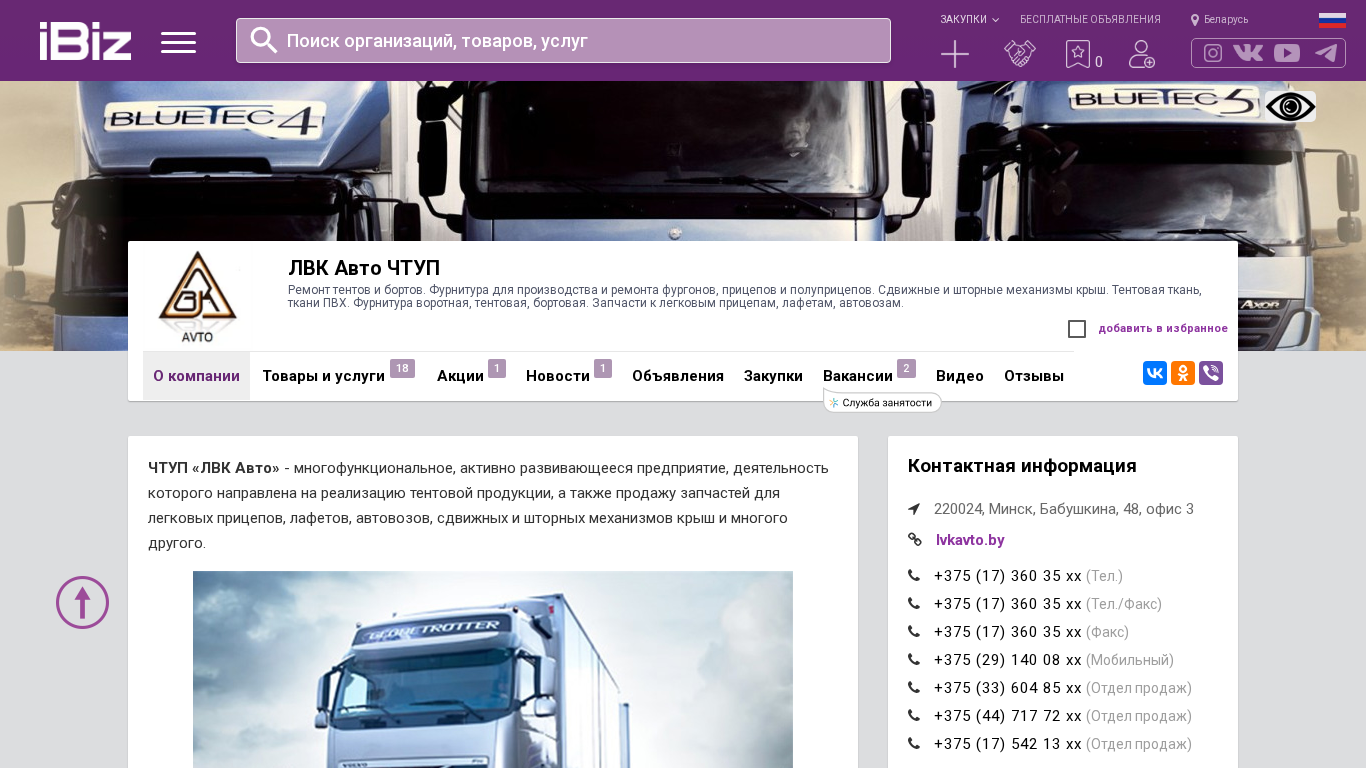1366x768 pixels.
Task: Share via blue VK button
Action: tap(1155, 373)
